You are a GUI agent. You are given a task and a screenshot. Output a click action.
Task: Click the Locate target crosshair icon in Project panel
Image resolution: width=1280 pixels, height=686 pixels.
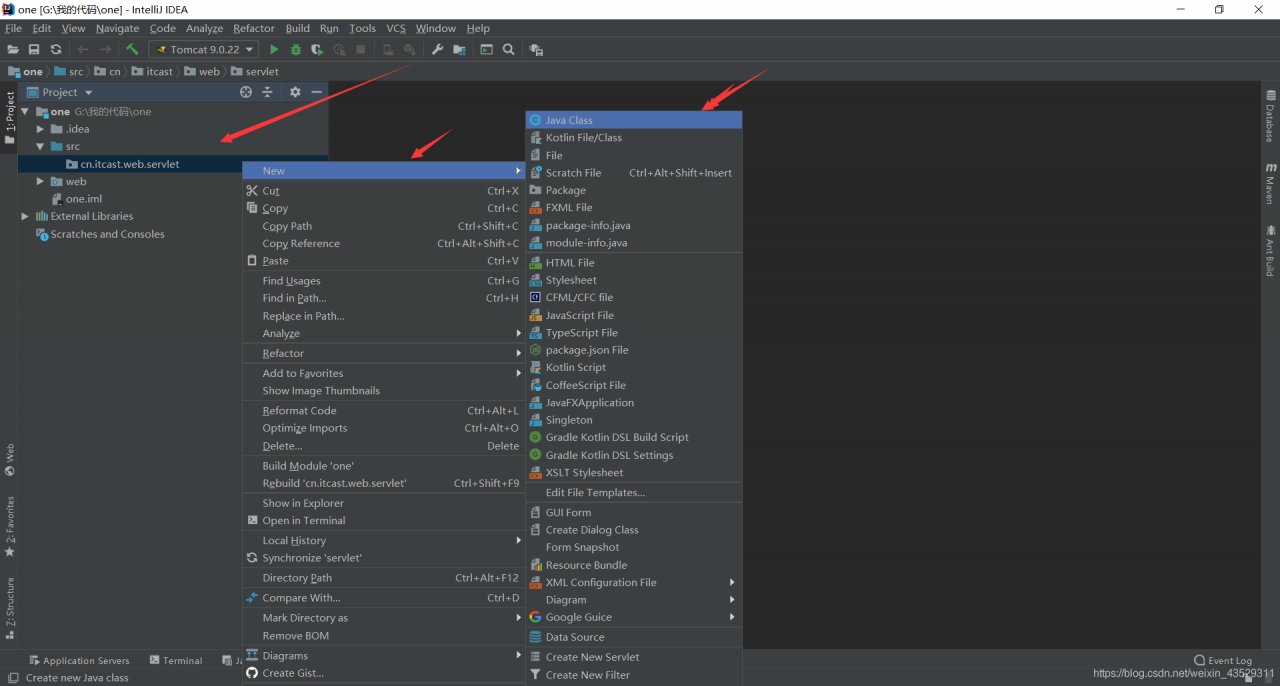coord(246,92)
